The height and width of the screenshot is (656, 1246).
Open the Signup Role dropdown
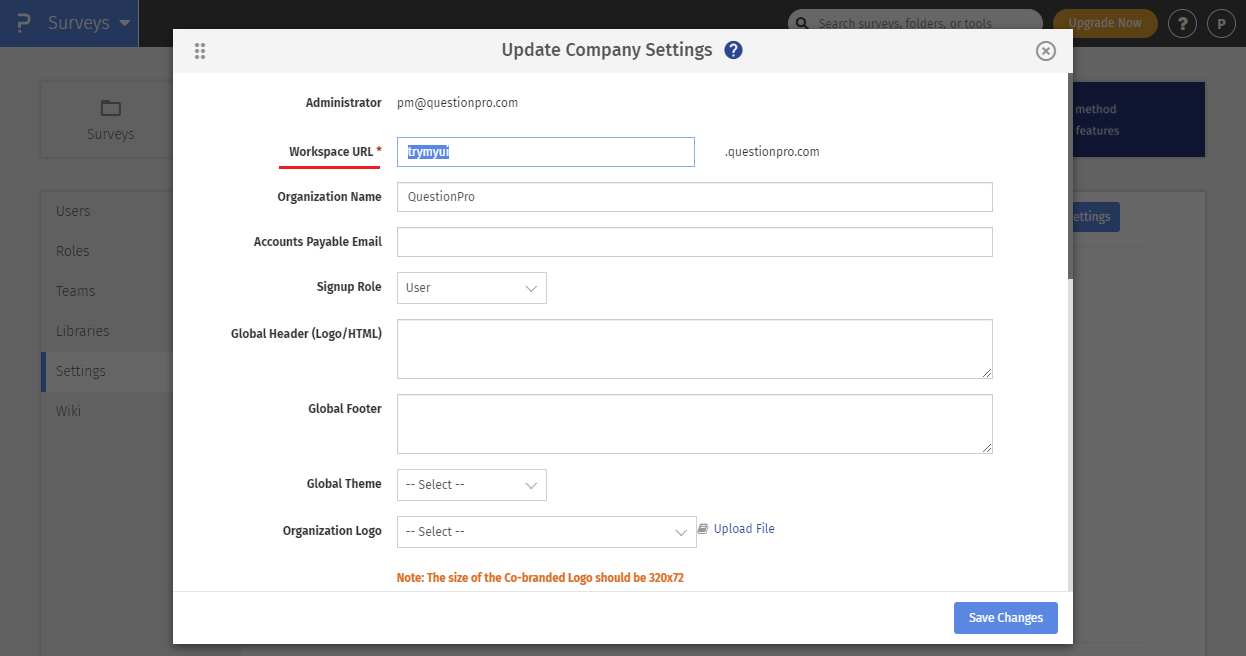point(472,288)
